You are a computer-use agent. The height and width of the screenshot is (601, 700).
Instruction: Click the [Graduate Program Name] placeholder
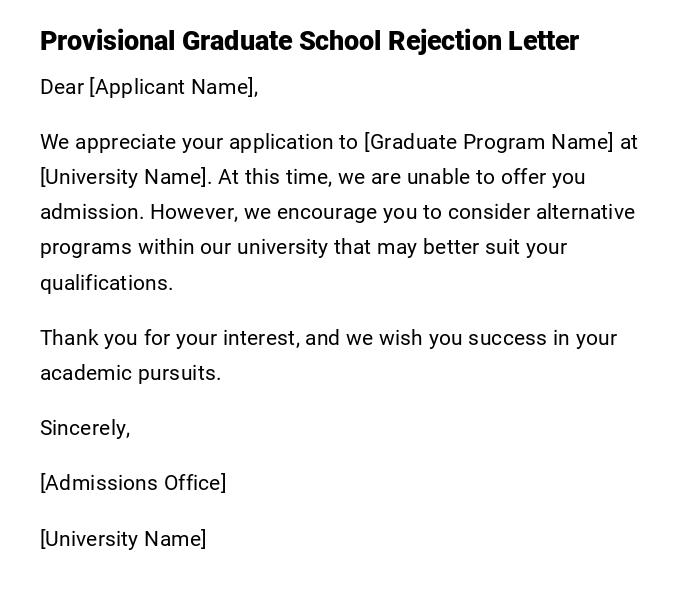pyautogui.click(x=489, y=142)
